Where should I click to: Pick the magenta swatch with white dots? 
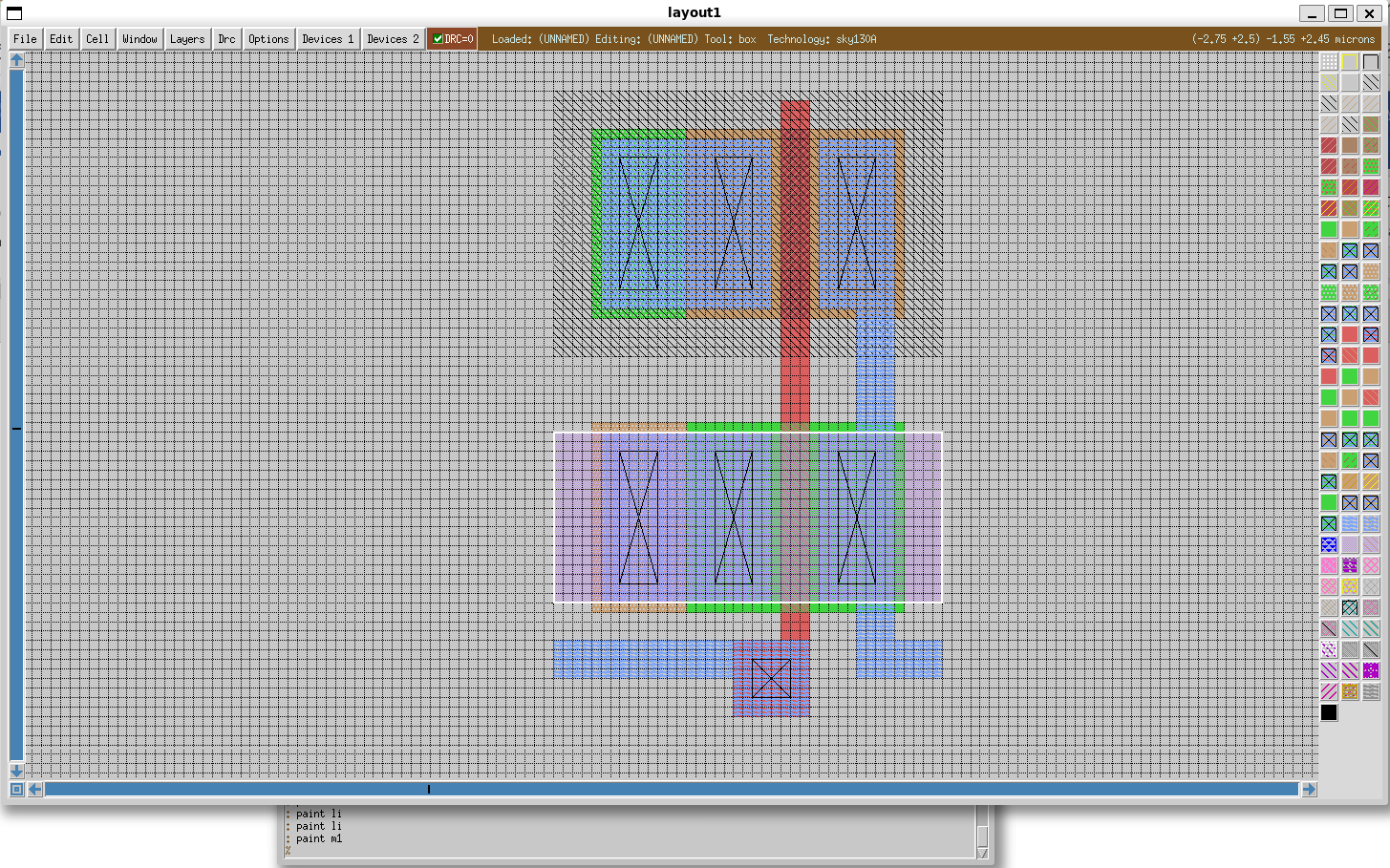click(1371, 670)
